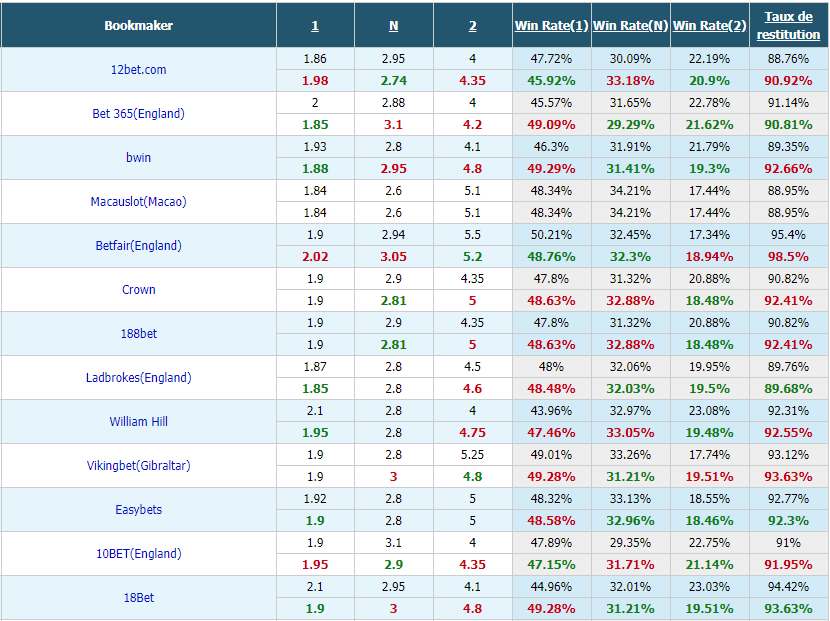Select Easybets restitution value 92.3%
The width and height of the screenshot is (830, 621).
coord(788,520)
